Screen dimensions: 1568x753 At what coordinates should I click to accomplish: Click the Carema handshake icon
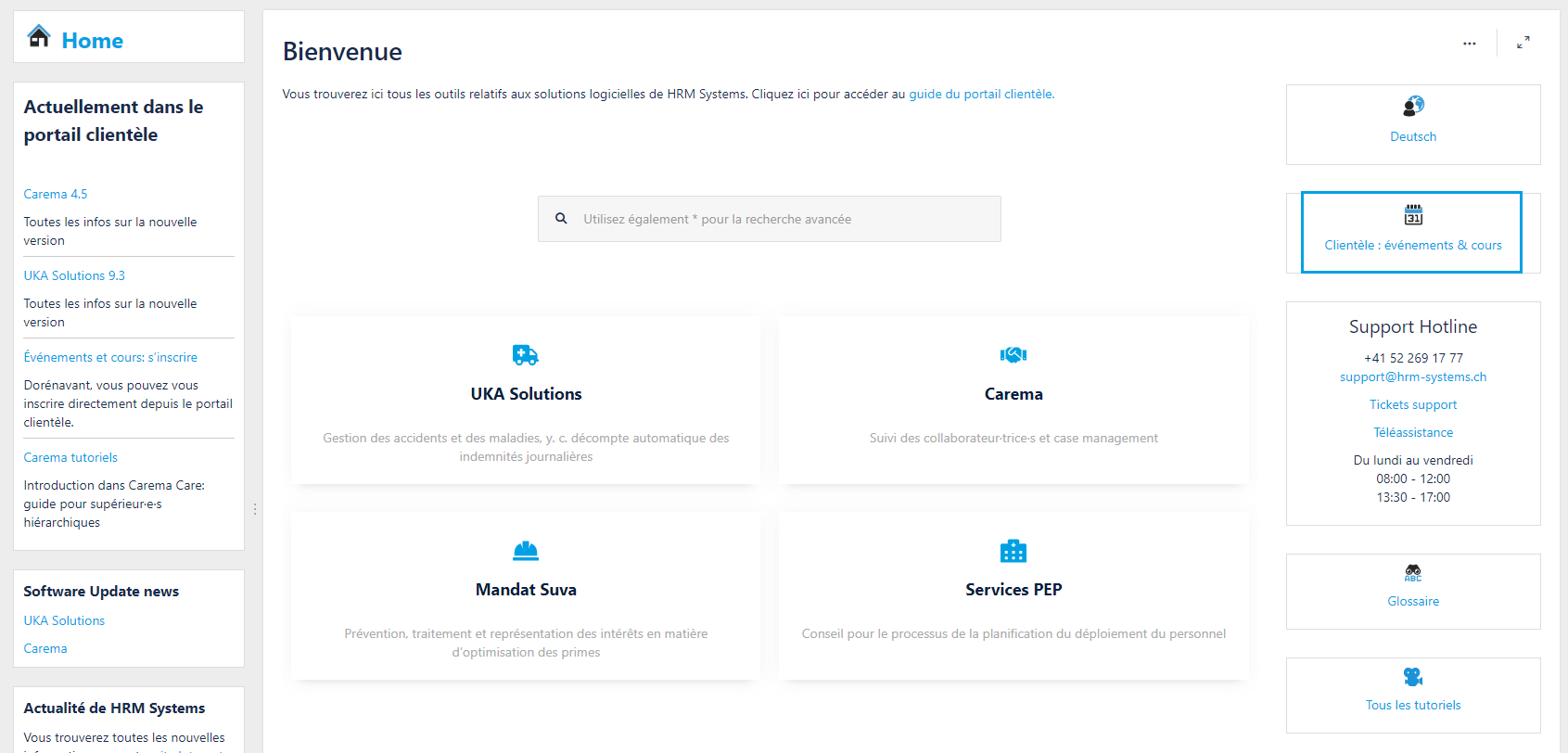click(x=1013, y=354)
